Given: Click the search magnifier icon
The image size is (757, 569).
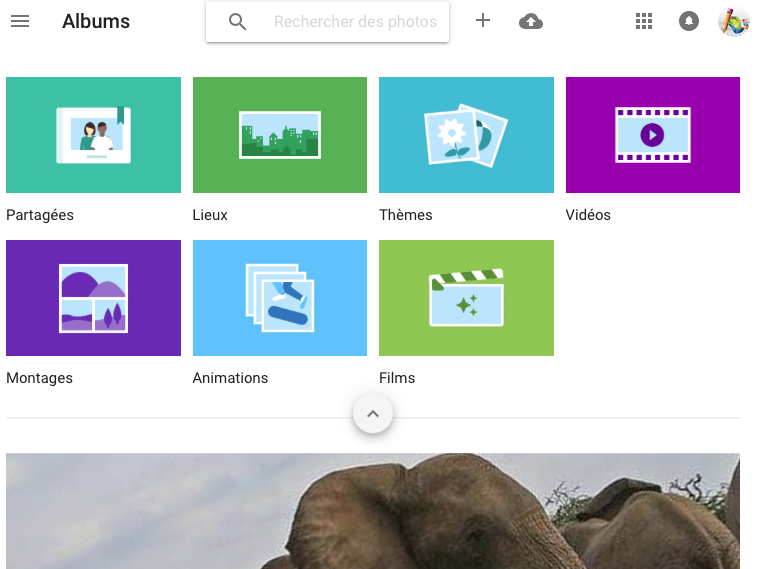Looking at the screenshot, I should [237, 22].
